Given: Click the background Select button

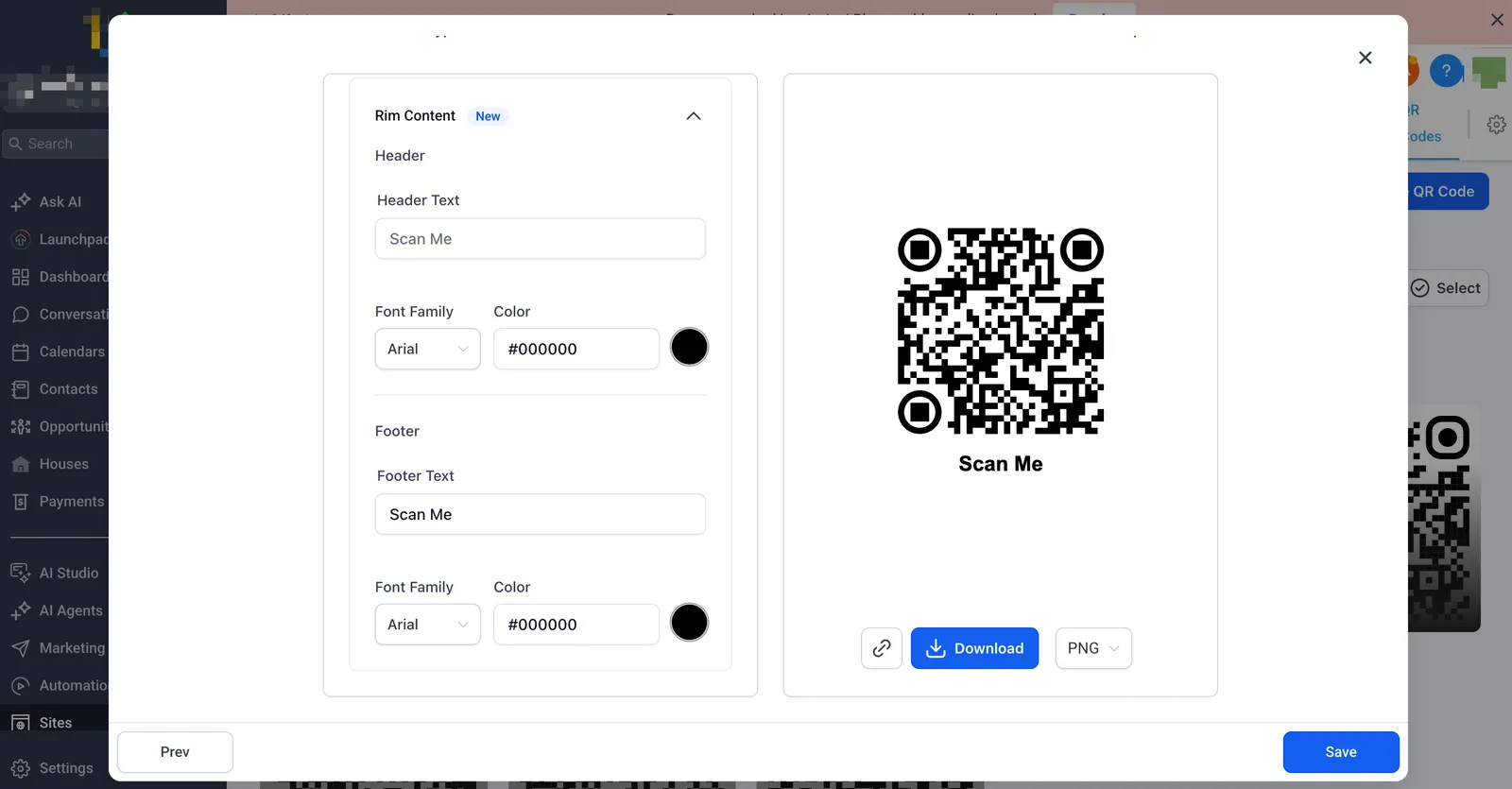Looking at the screenshot, I should (1448, 288).
